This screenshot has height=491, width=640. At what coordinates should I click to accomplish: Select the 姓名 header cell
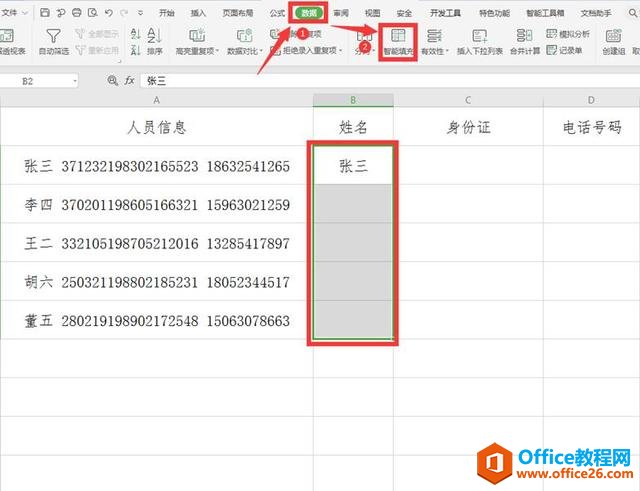pyautogui.click(x=353, y=127)
